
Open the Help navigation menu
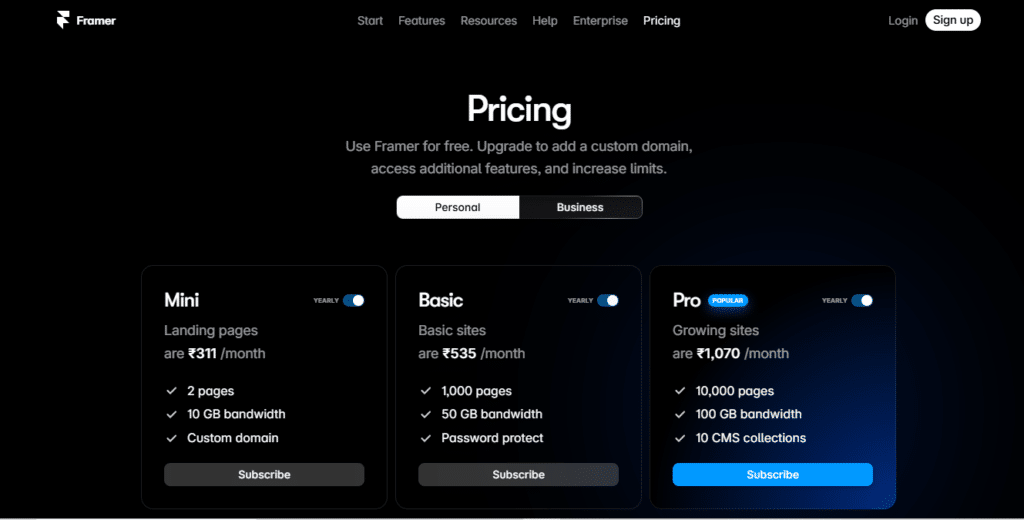pos(545,21)
